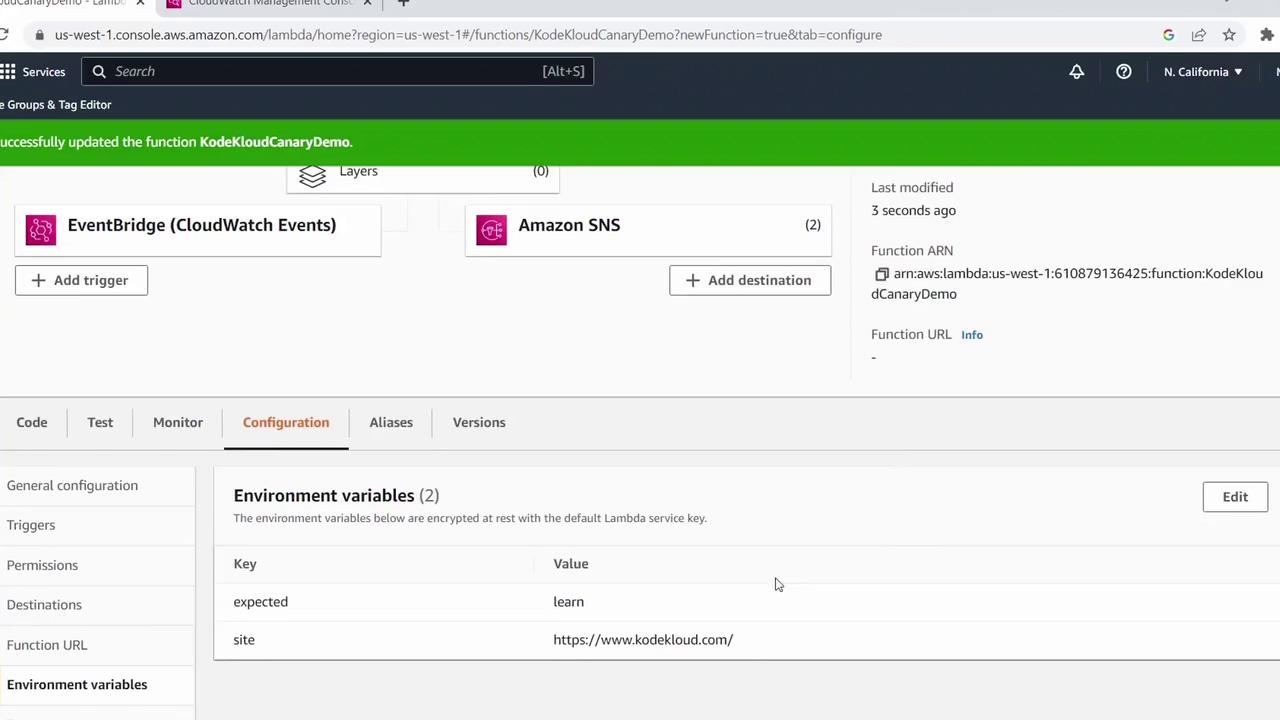Click the Value column header

(x=571, y=564)
